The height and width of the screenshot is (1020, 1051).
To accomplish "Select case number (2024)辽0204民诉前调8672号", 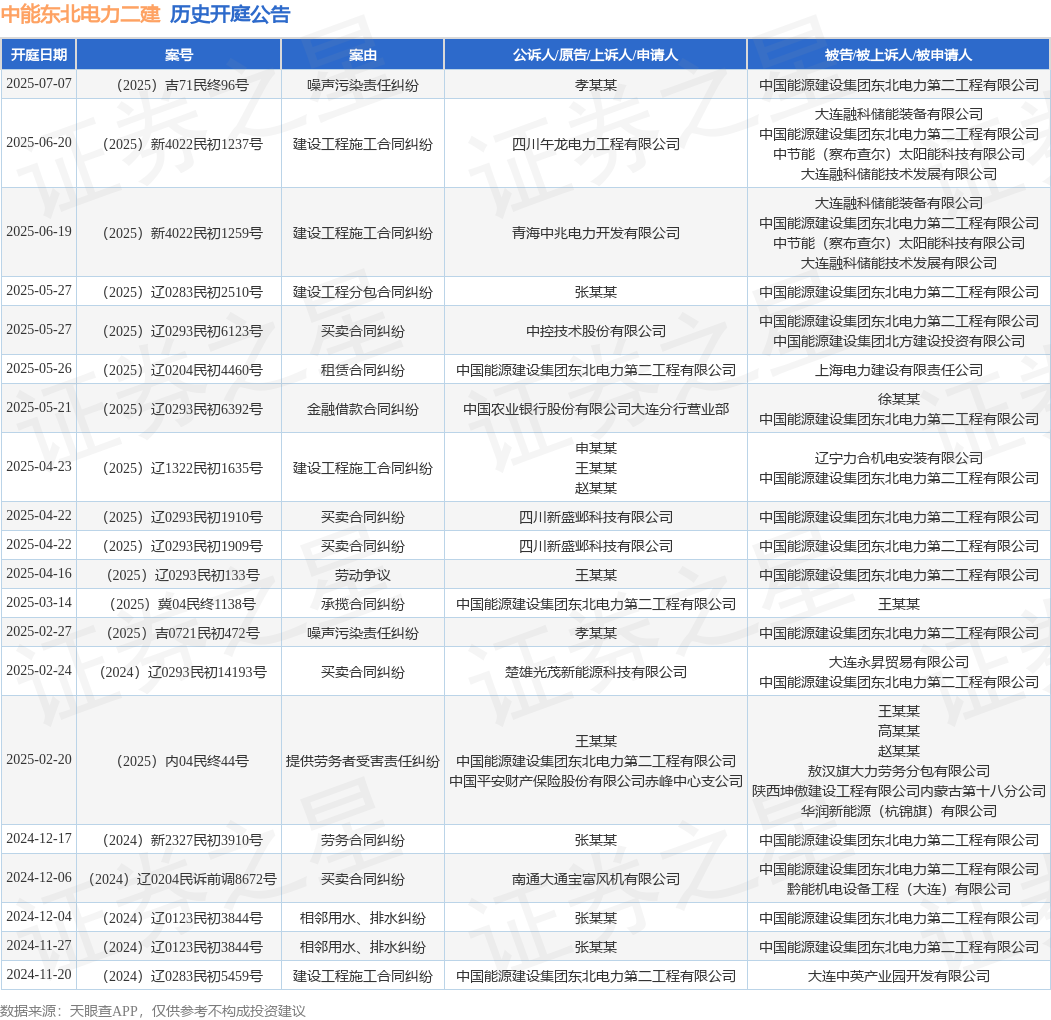I will click(179, 879).
